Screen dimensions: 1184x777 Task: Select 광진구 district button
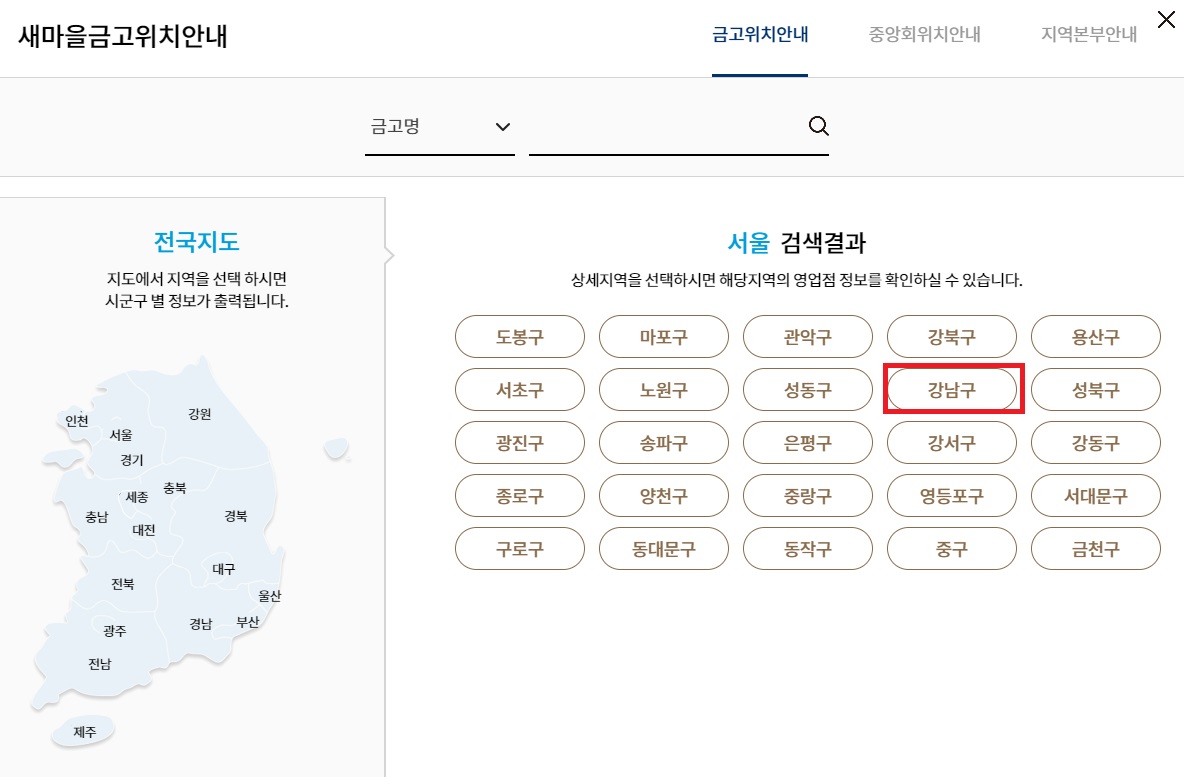tap(520, 442)
